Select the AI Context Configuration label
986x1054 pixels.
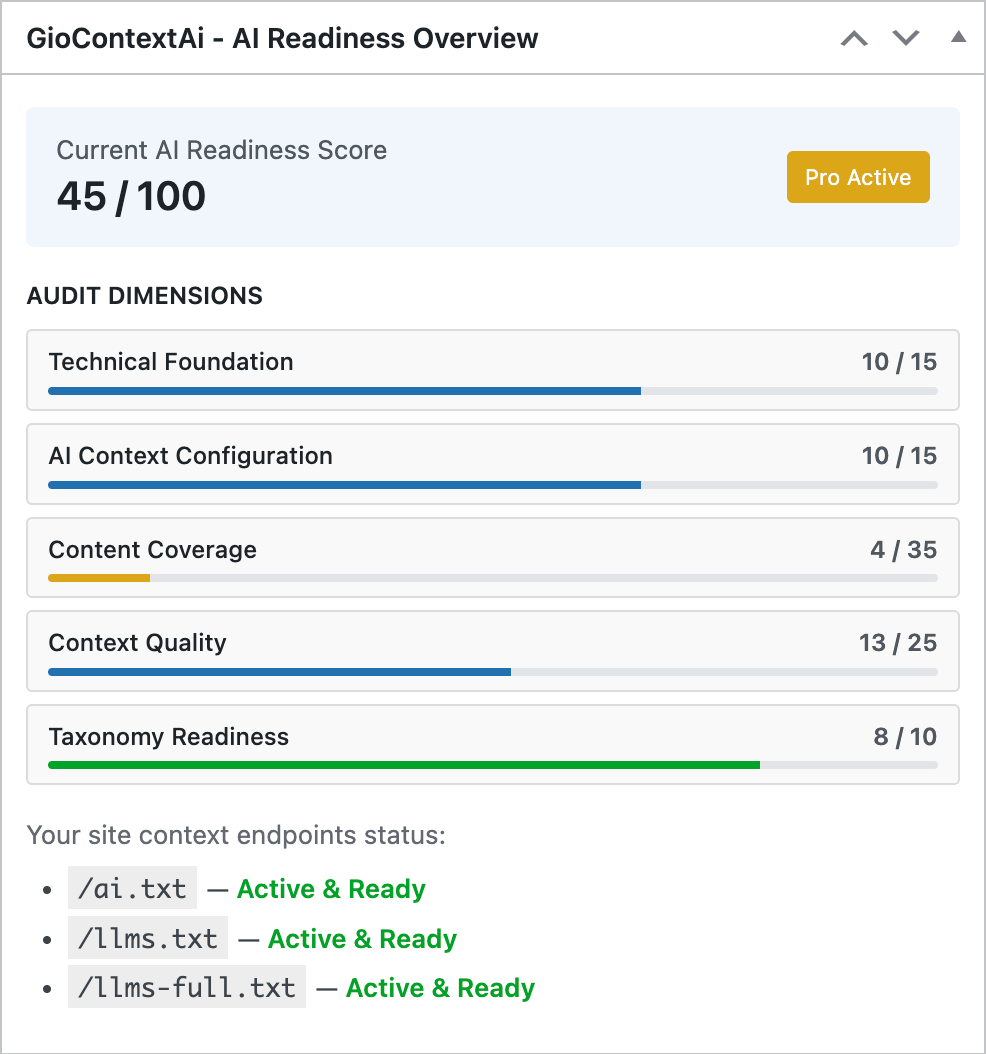(x=190, y=456)
